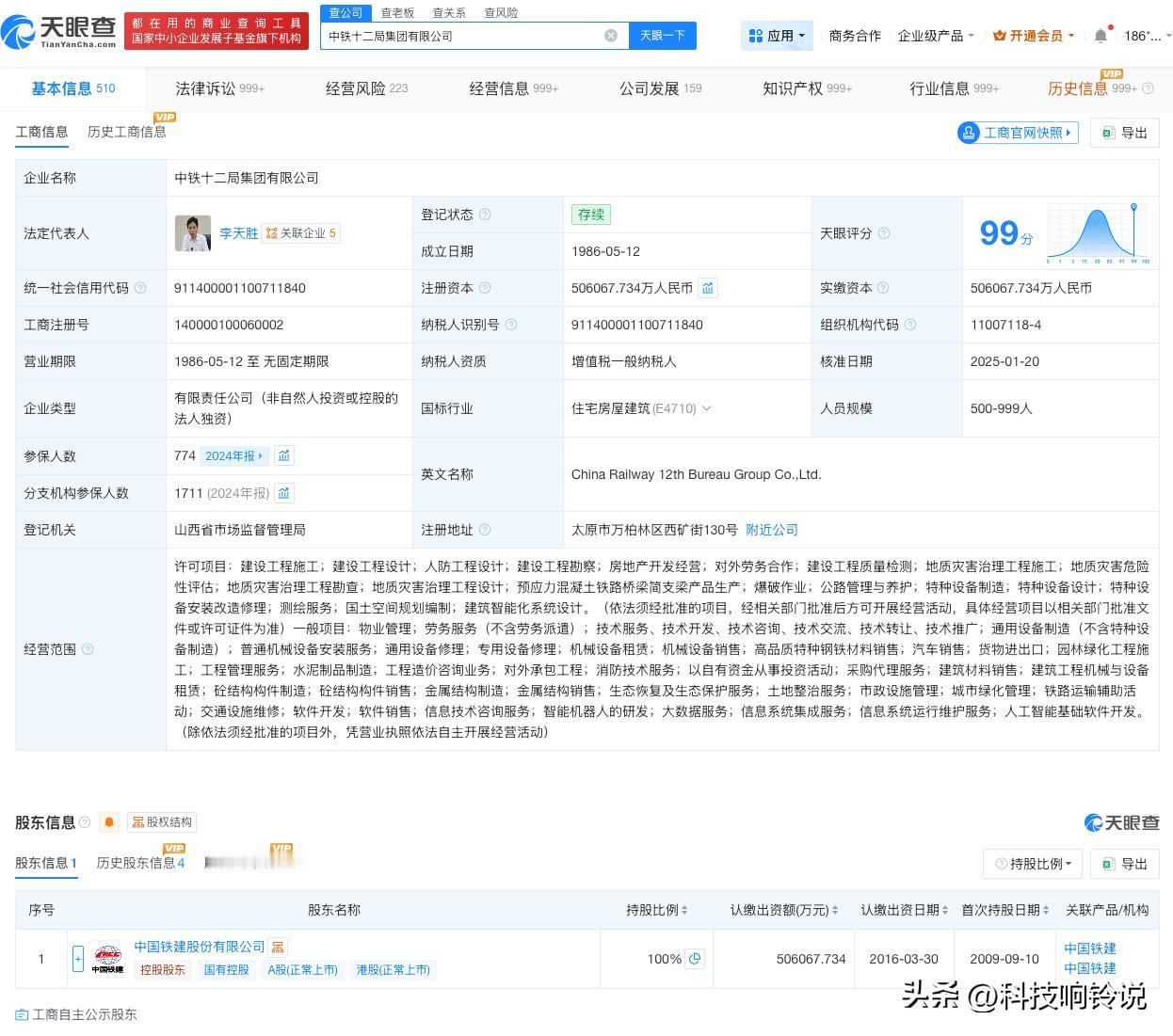Image resolution: width=1173 pixels, height=1036 pixels.
Task: Open the 开通会员 dropdown
Action: pos(1034,36)
